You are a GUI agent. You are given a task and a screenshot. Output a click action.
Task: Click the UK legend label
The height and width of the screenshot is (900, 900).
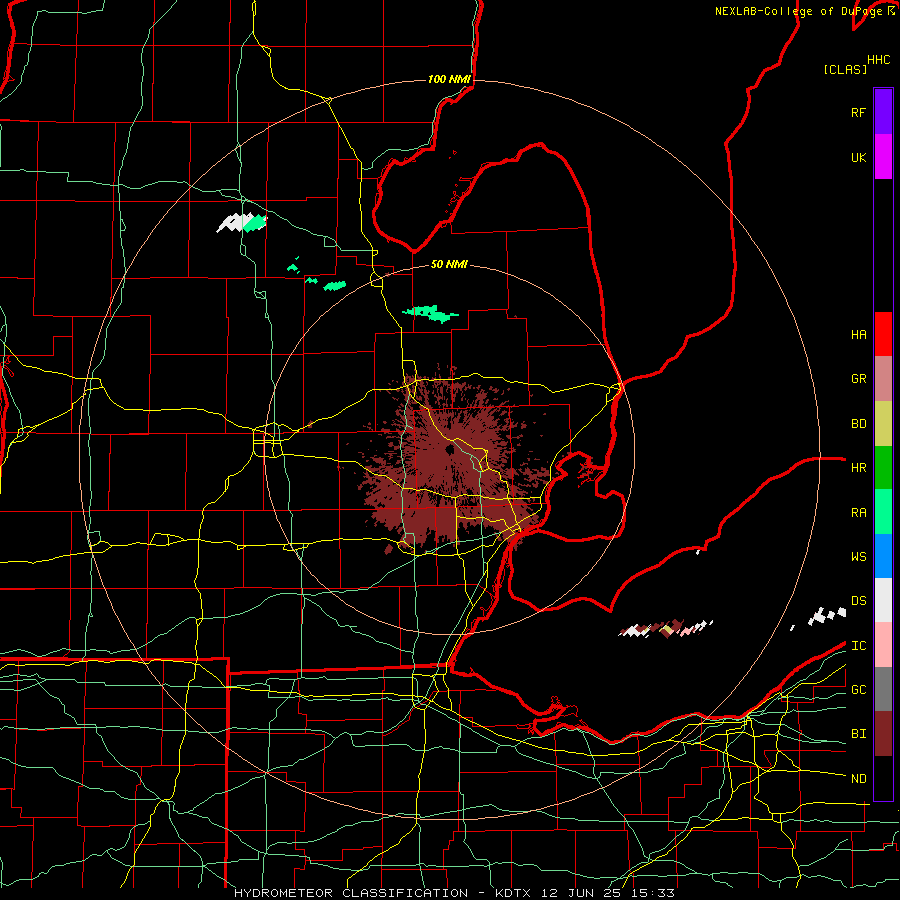[858, 157]
